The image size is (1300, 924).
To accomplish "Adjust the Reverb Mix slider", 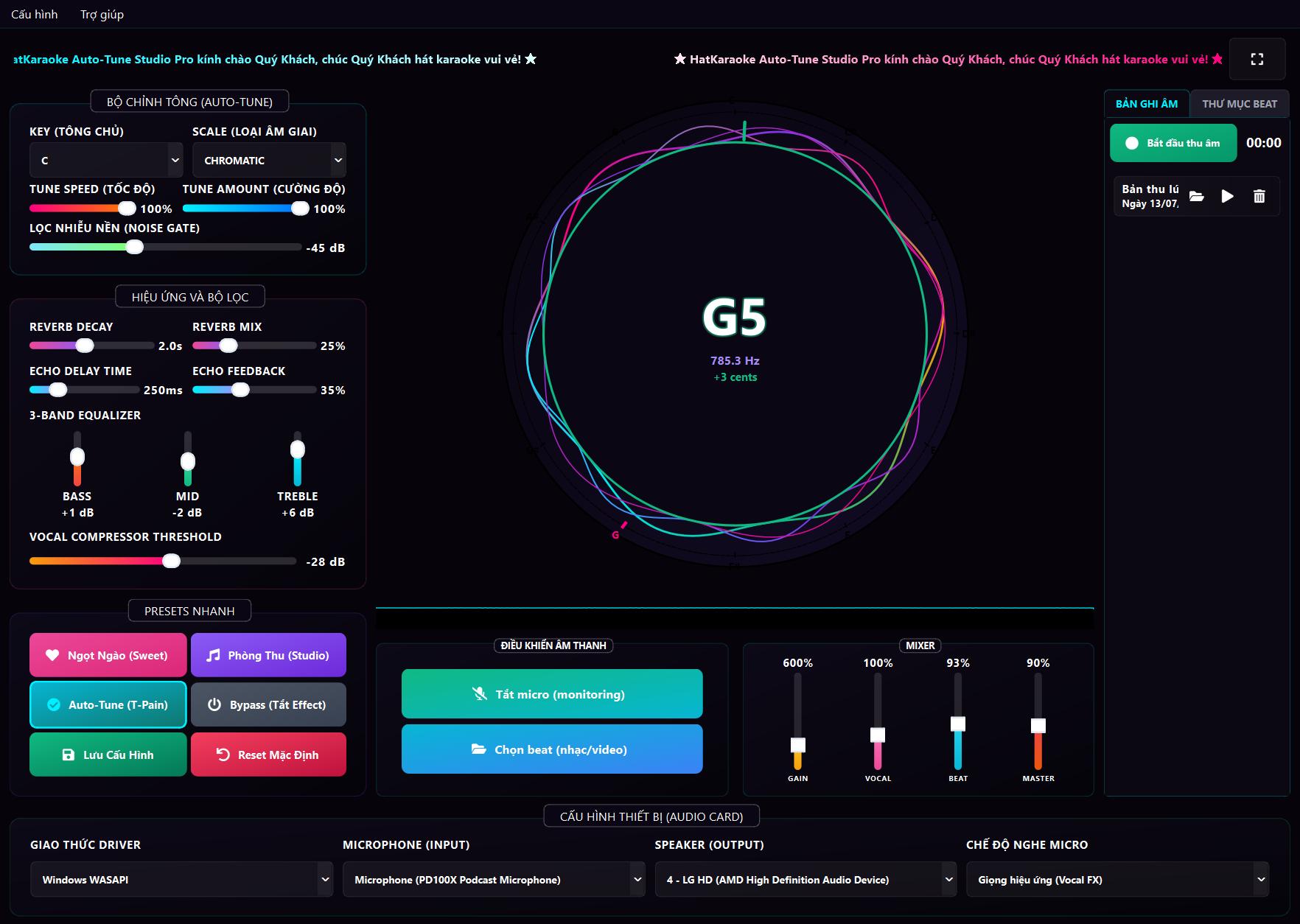I will (254, 346).
